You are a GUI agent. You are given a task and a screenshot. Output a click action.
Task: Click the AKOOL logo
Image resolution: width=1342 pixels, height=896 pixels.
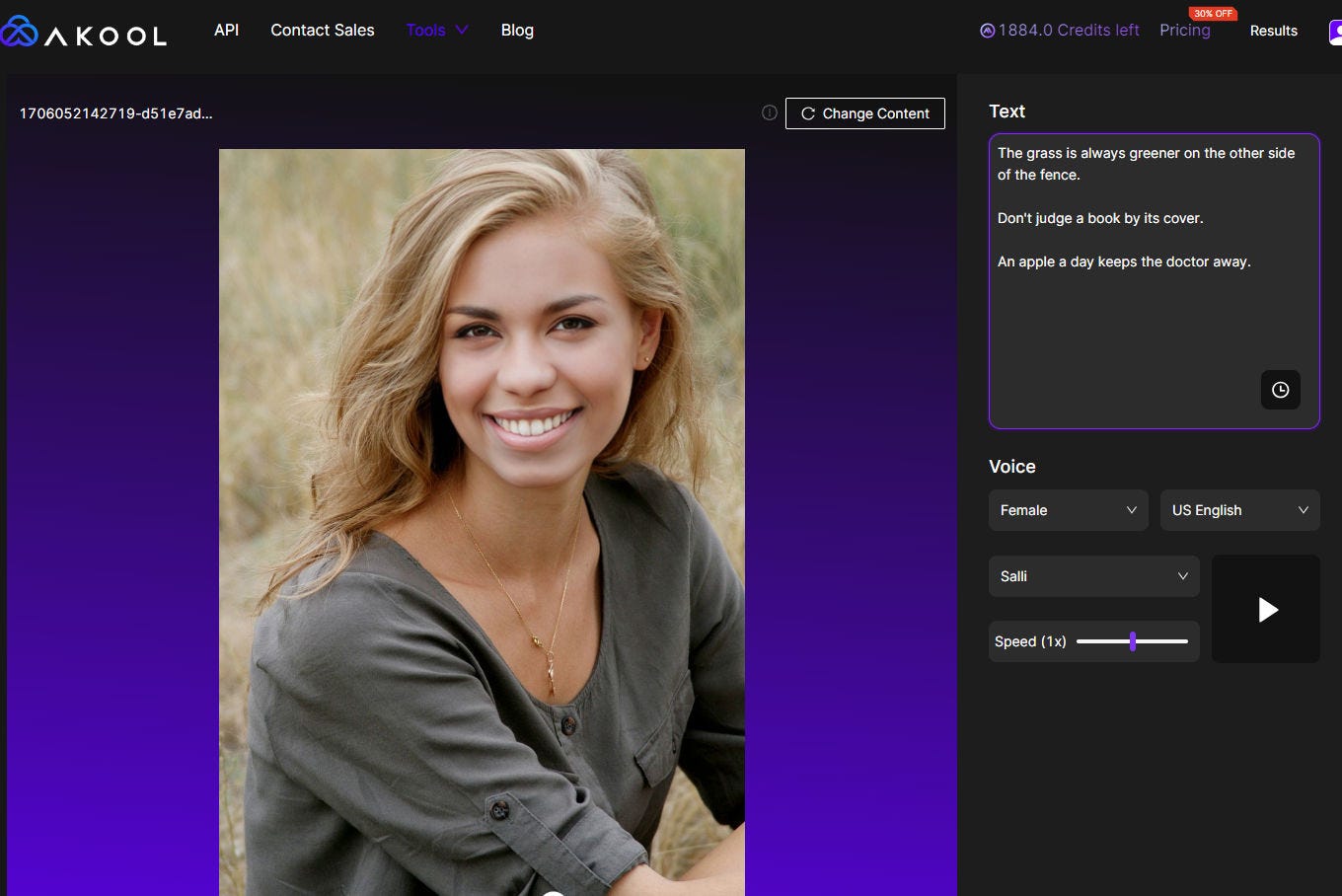pos(84,33)
